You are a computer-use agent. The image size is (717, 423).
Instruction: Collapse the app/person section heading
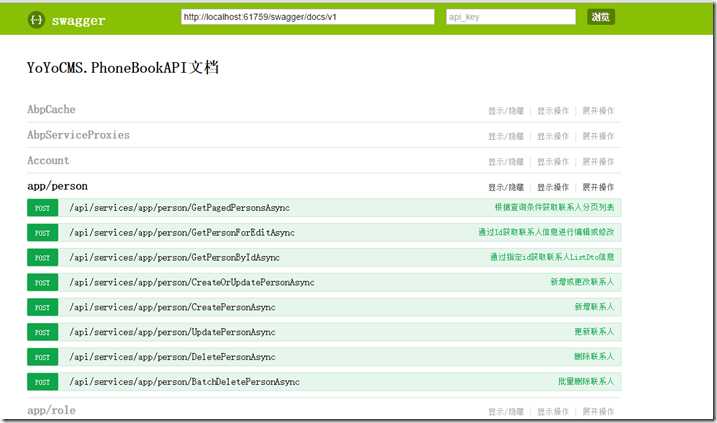click(x=57, y=186)
